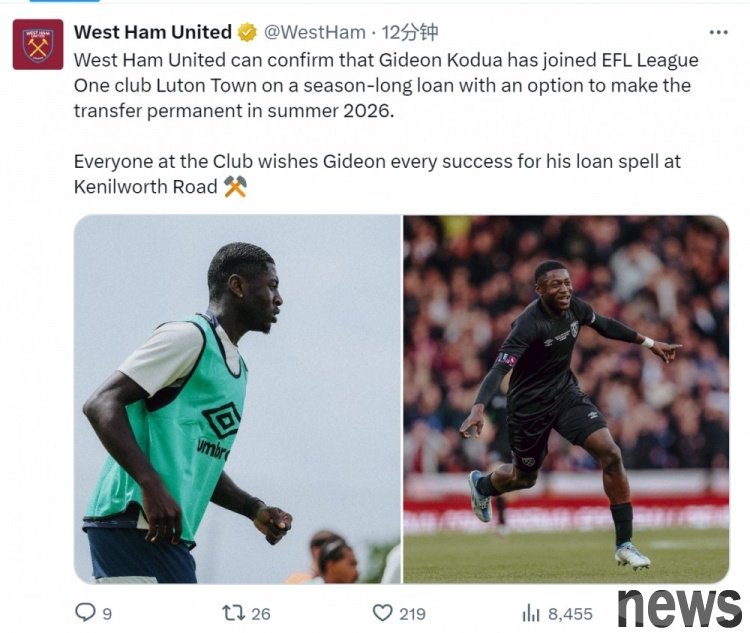Open the three-dot more options menu
Screen dimensions: 750x633
(x=718, y=33)
